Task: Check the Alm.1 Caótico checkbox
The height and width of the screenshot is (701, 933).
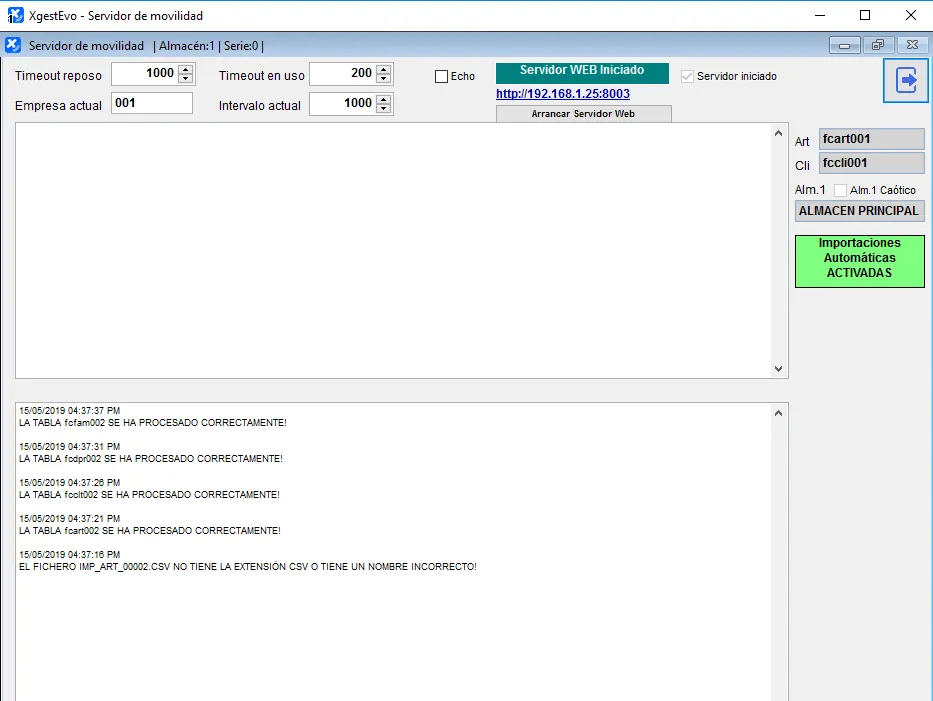Action: point(840,190)
